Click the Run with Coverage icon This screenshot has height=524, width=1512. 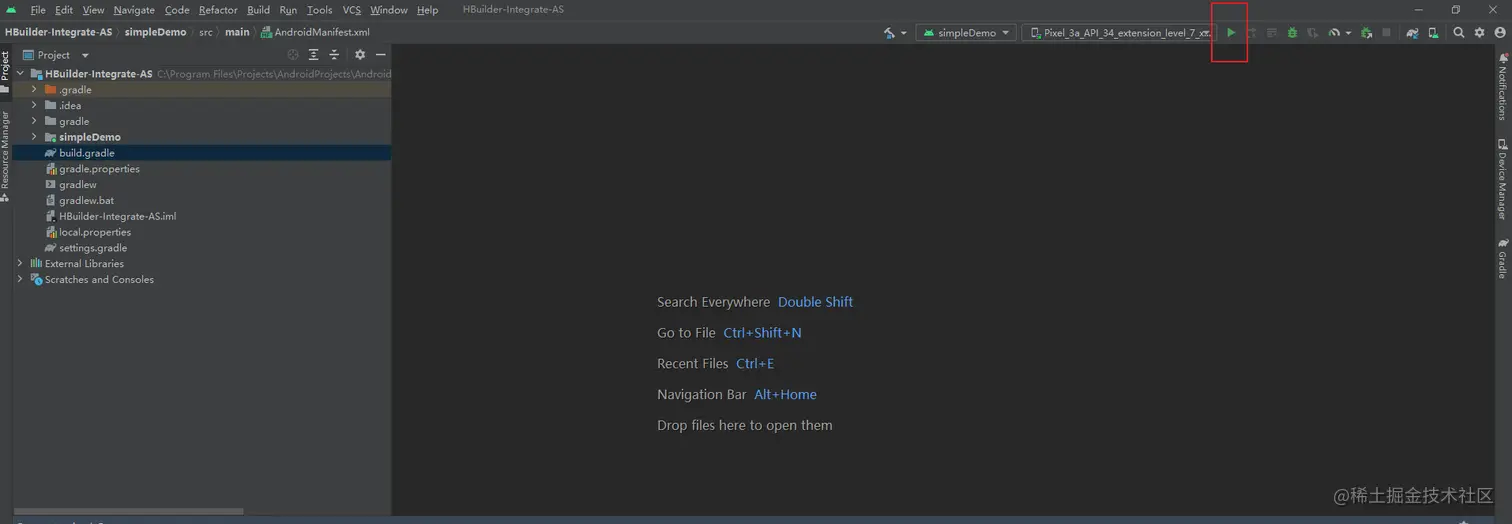tap(1313, 33)
